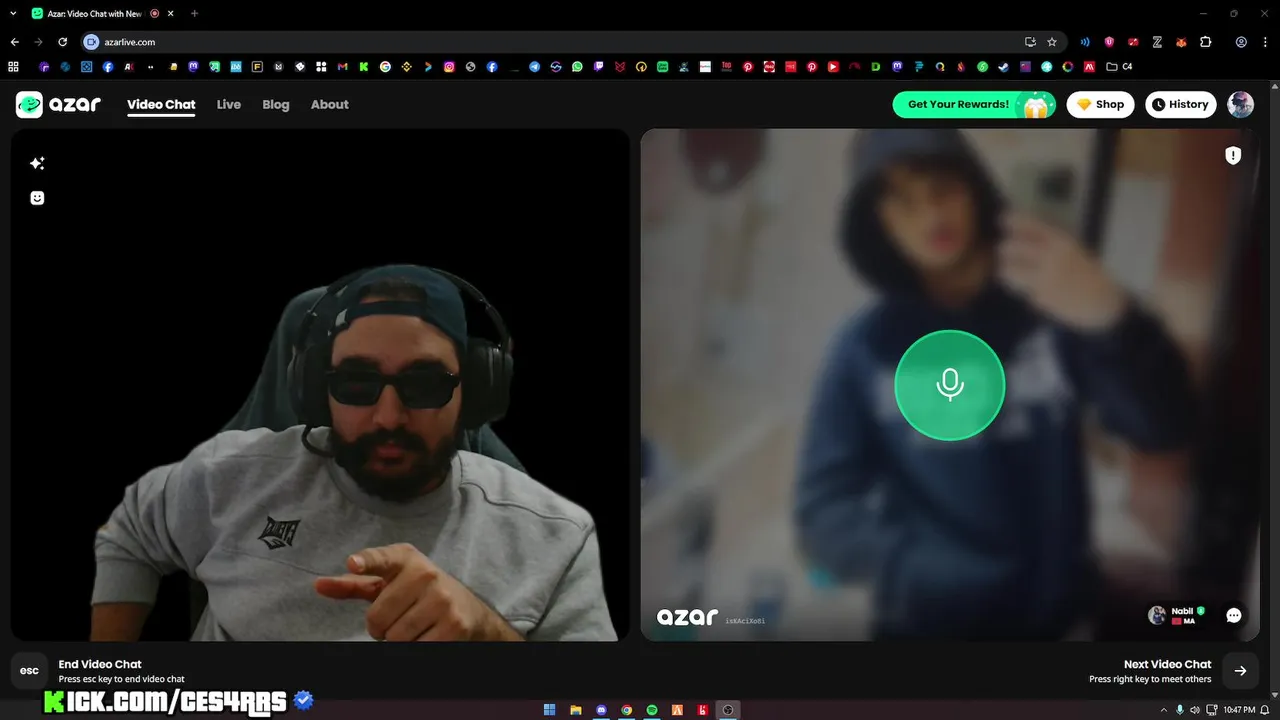
Task: Show hidden tray icons with the chevron
Action: [1162, 710]
